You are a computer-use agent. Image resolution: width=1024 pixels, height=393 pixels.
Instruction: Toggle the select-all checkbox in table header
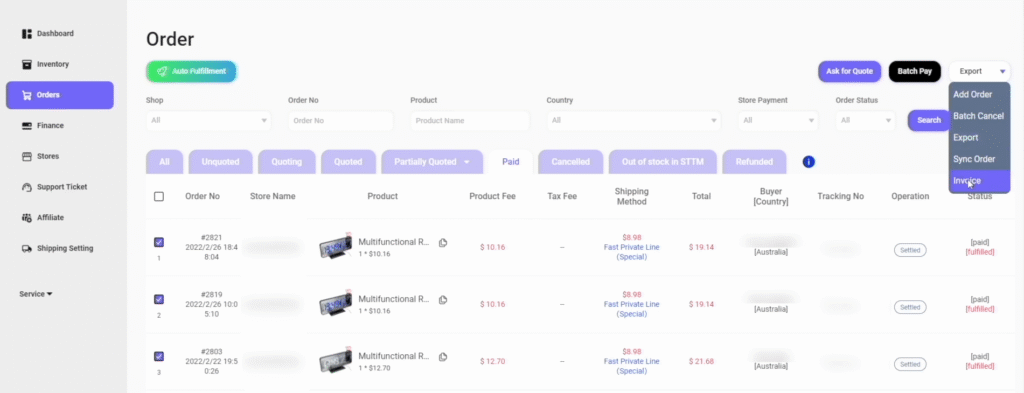click(159, 196)
